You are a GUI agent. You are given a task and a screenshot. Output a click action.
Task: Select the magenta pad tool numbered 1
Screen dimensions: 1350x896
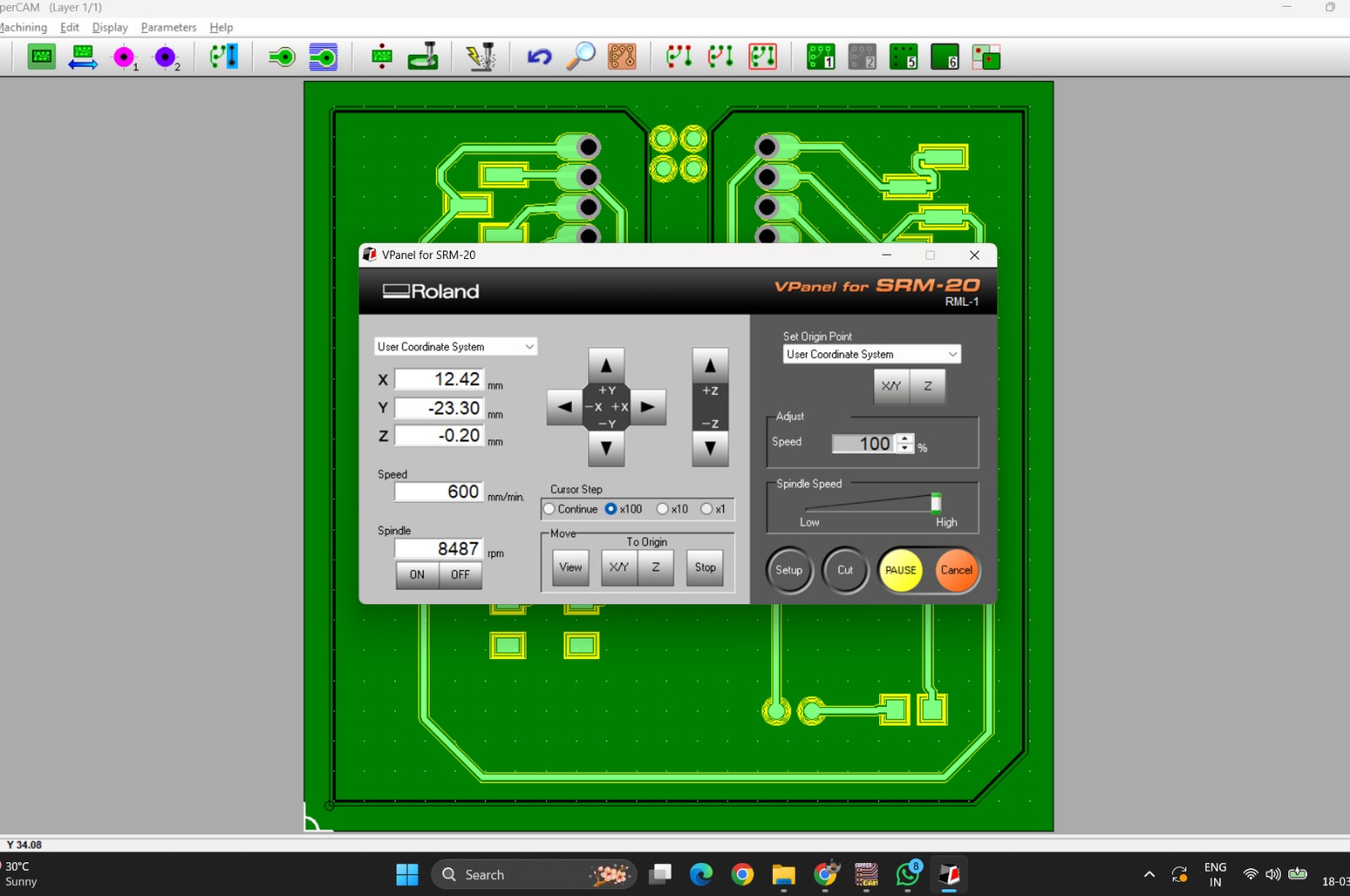click(125, 57)
